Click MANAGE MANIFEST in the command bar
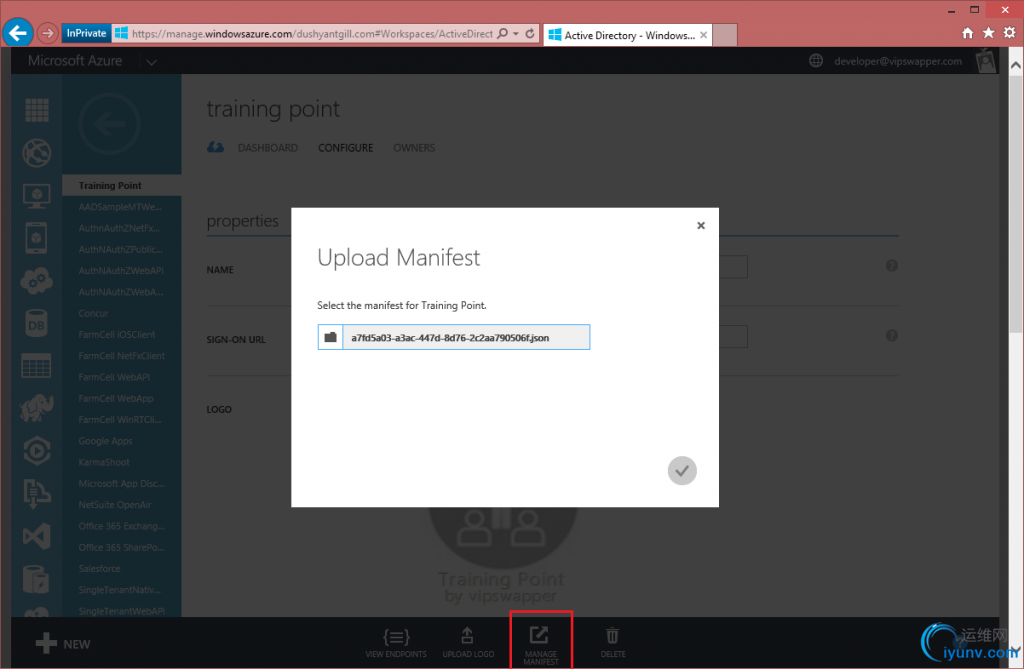This screenshot has height=669, width=1024. click(541, 644)
